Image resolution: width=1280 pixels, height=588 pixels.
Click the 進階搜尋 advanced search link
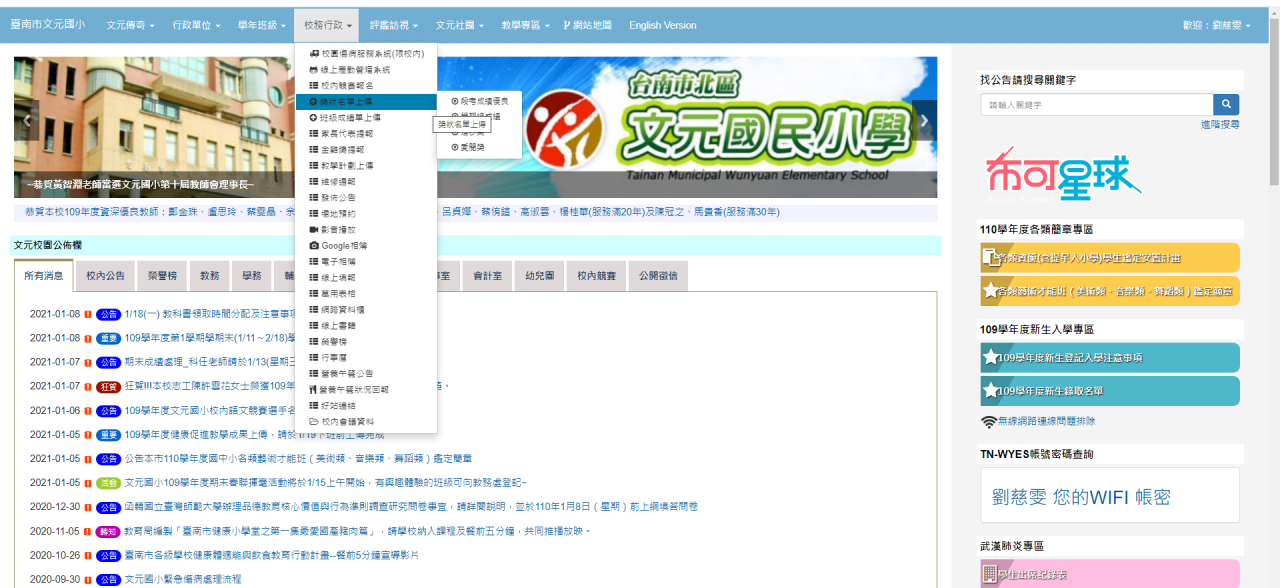[x=1220, y=125]
